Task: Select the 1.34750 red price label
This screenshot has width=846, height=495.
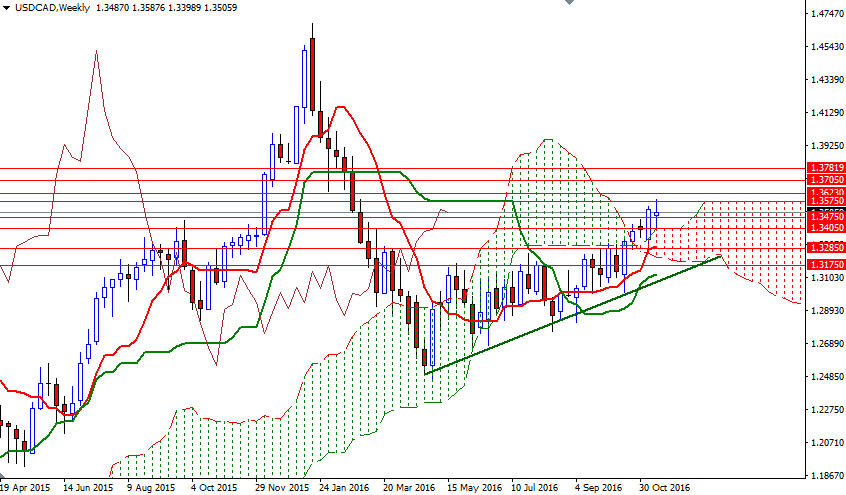Action: (825, 216)
